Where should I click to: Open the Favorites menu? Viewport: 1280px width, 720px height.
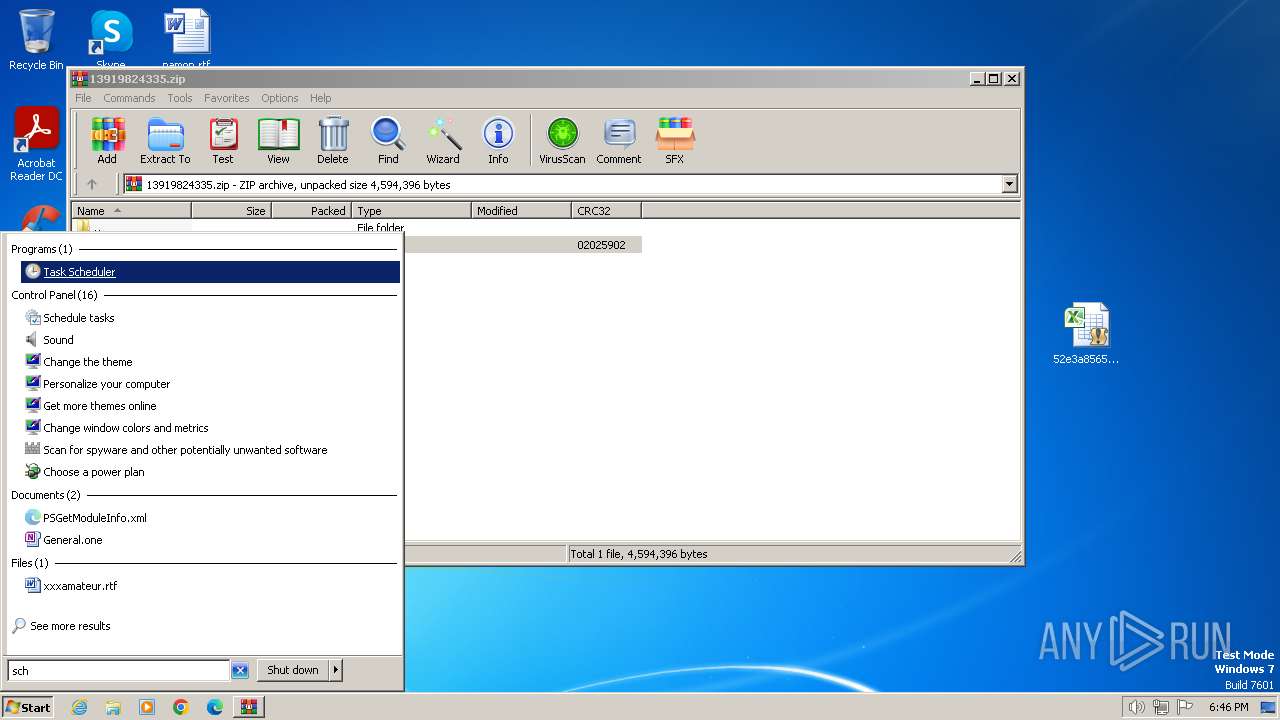pos(227,98)
